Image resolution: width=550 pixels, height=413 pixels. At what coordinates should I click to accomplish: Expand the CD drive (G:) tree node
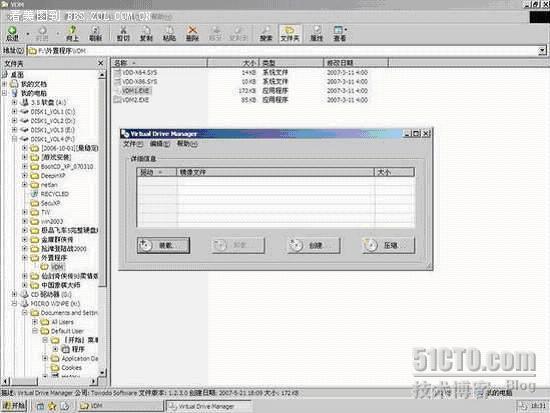14,294
